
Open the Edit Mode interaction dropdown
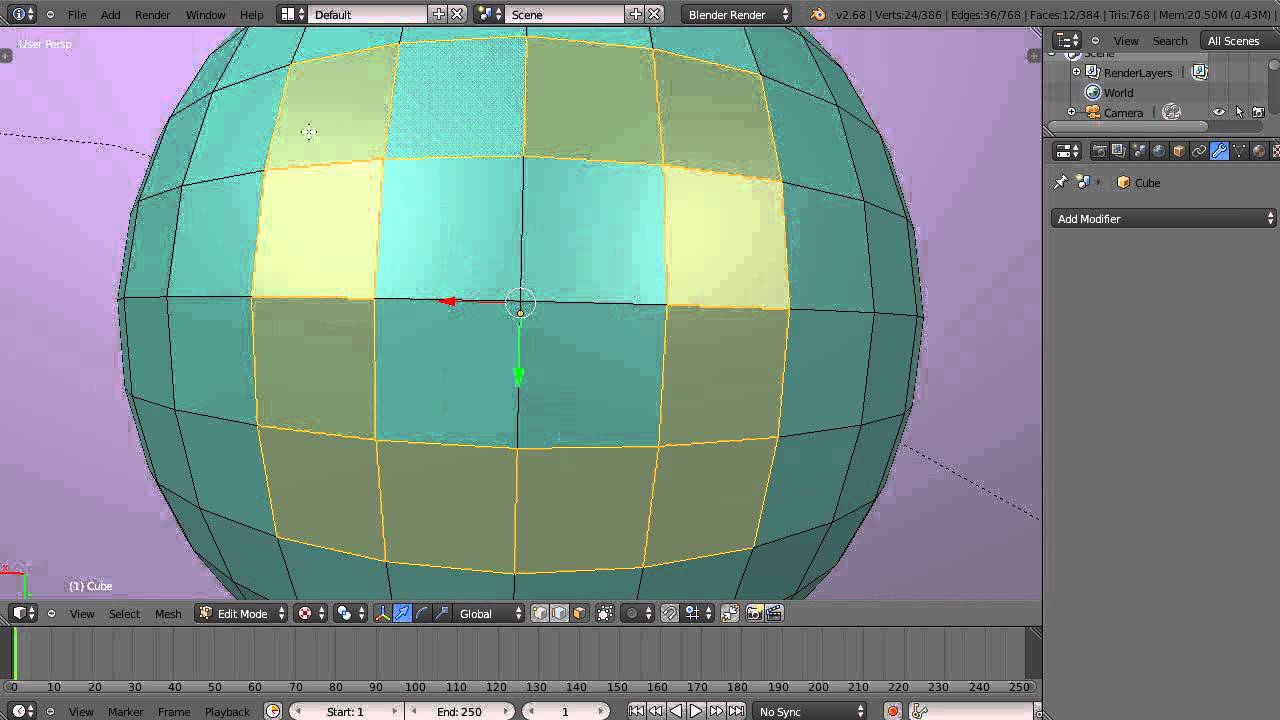point(242,613)
